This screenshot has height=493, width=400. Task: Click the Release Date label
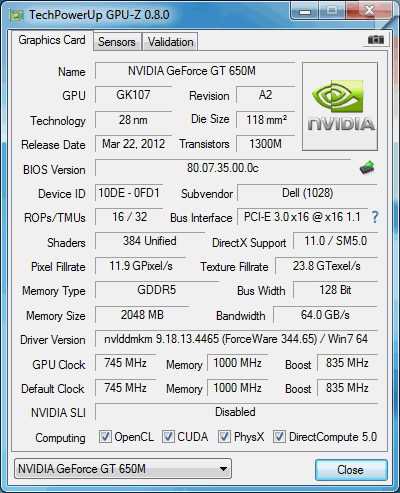click(53, 145)
